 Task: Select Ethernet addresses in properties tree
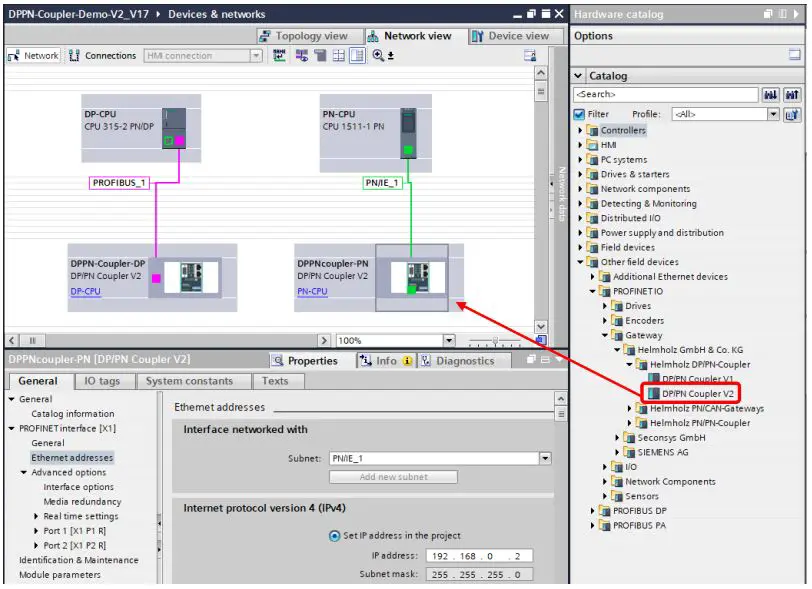pyautogui.click(x=72, y=458)
